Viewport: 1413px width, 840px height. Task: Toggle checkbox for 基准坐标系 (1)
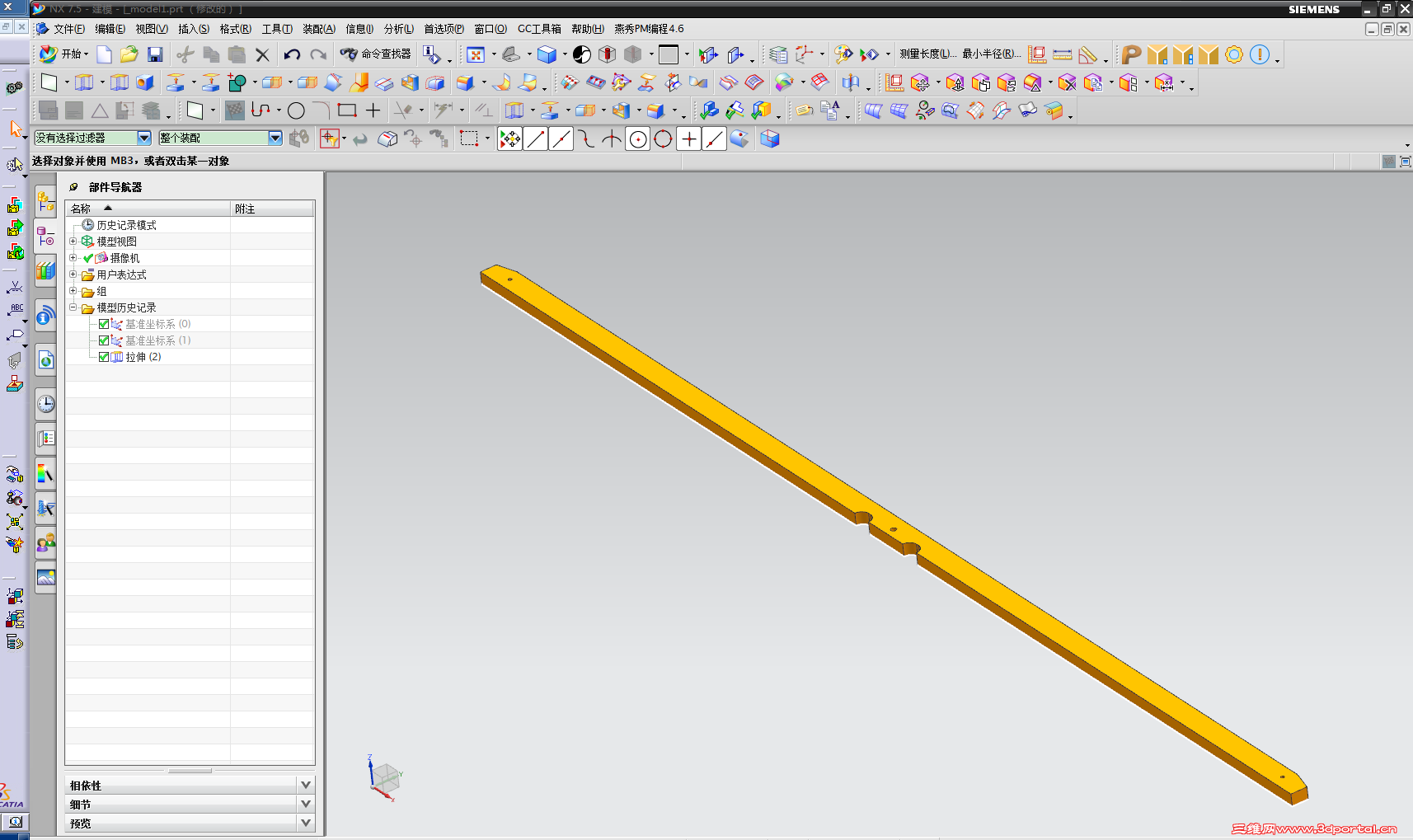click(104, 340)
